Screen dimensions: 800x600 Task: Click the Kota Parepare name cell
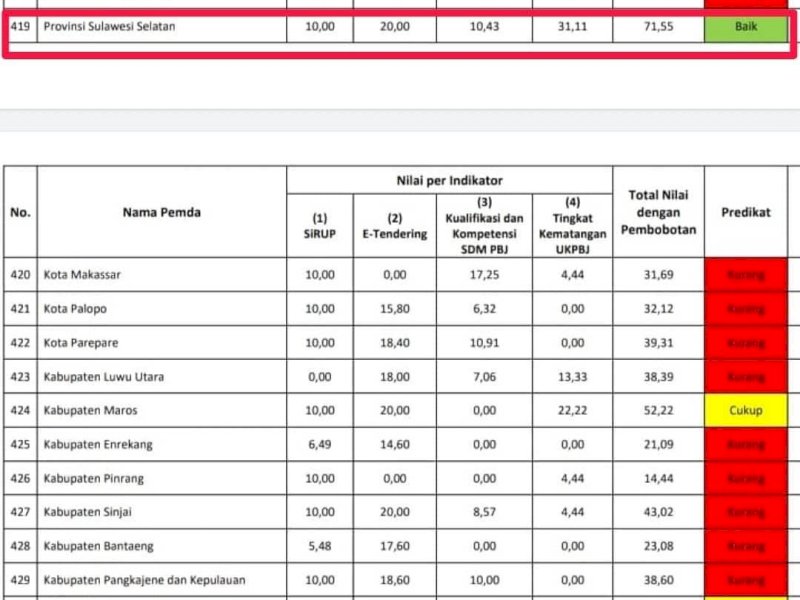(x=81, y=342)
